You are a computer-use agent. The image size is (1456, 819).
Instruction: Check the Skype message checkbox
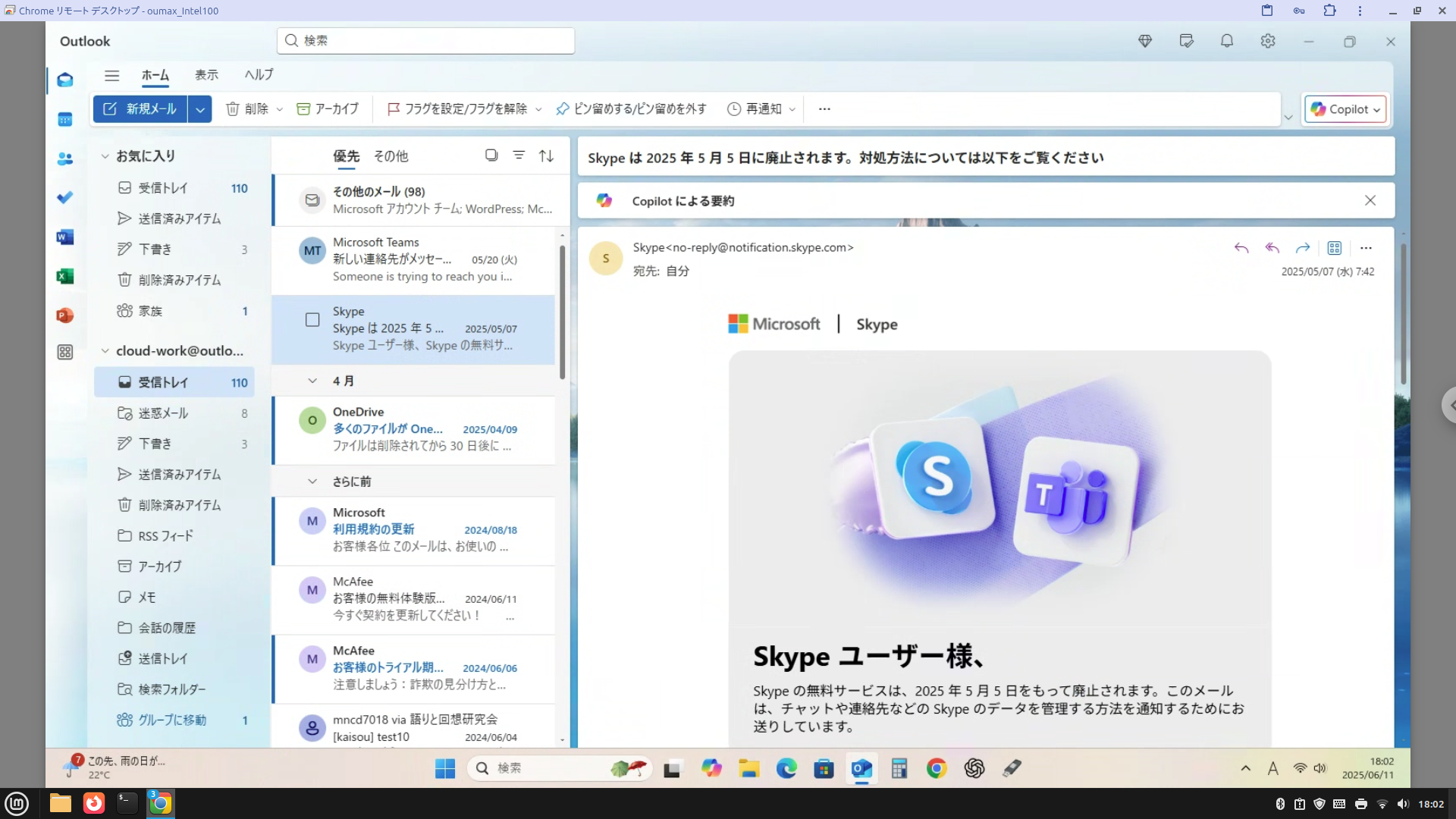point(312,320)
